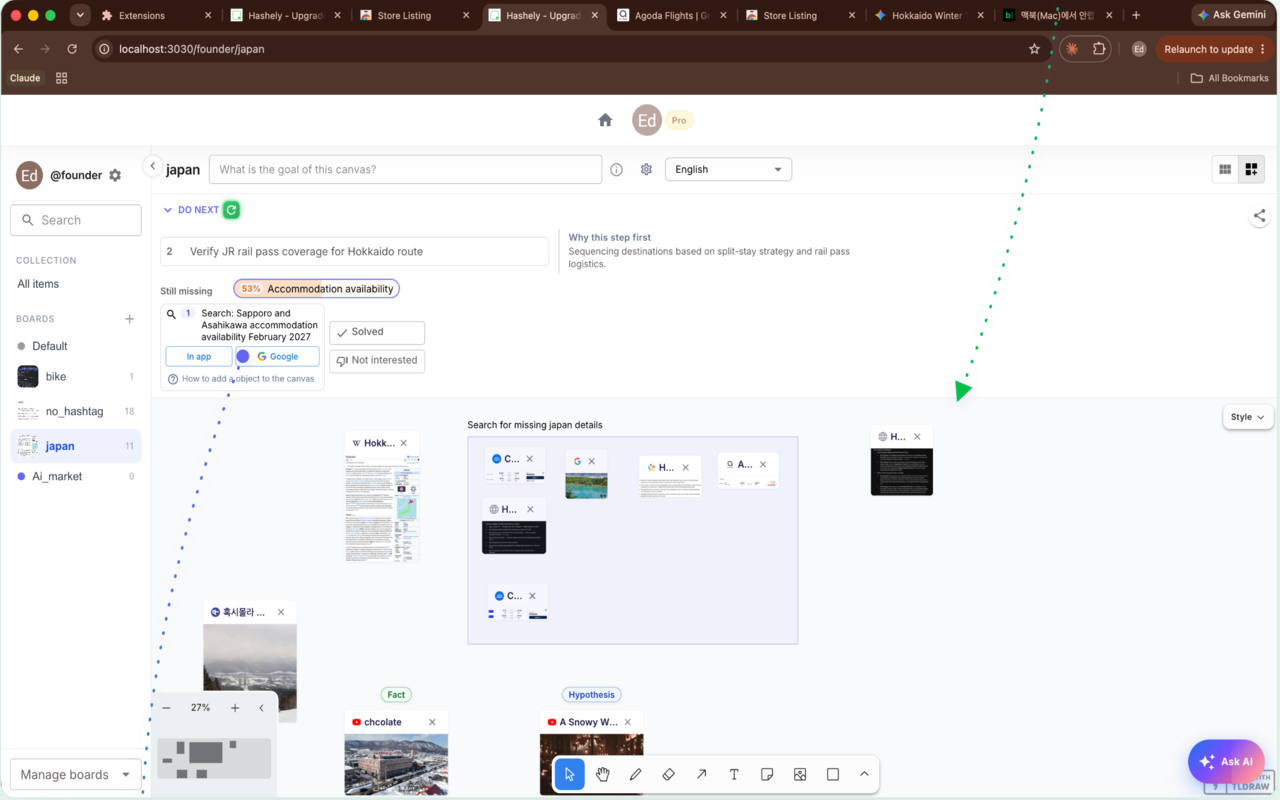Switch to the Hokkaido Winter browser tab
This screenshot has height=800, width=1280.
click(928, 16)
